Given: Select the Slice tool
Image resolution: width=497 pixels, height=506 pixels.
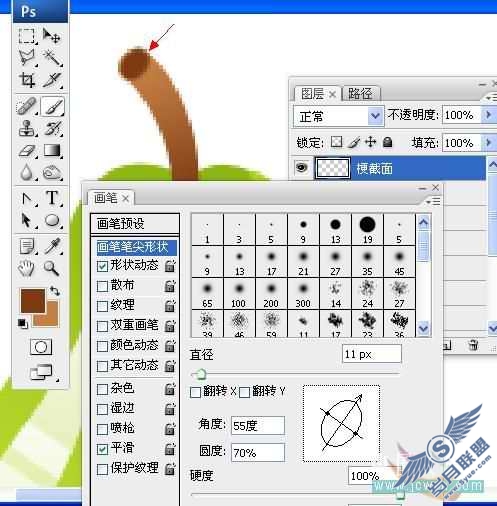Looking at the screenshot, I should tap(52, 80).
